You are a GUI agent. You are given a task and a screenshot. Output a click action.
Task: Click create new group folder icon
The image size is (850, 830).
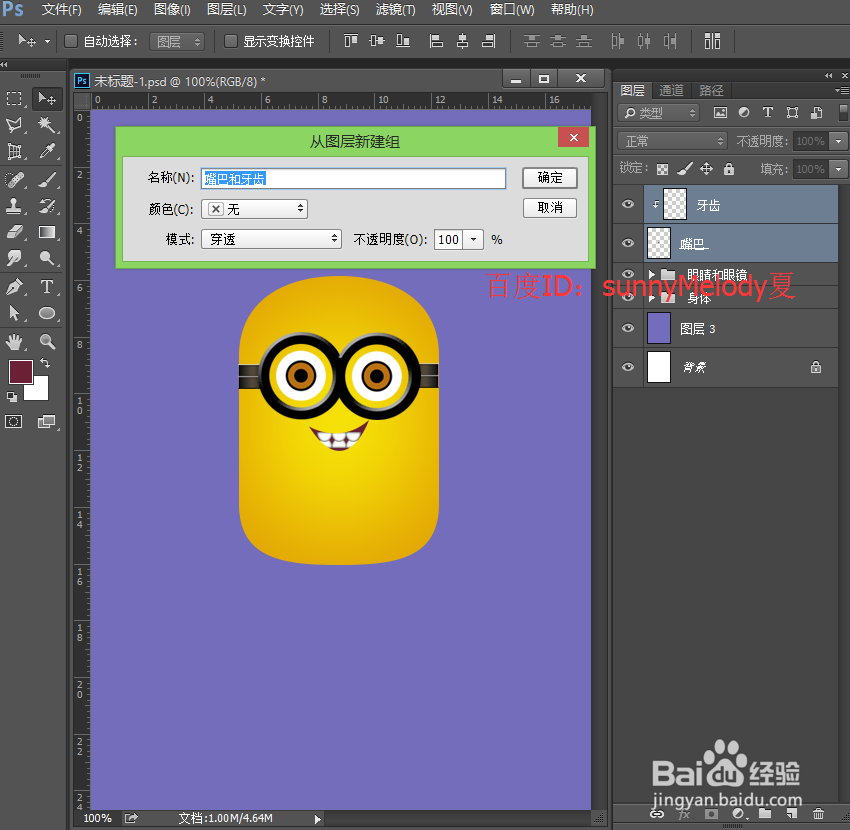pyautogui.click(x=765, y=813)
